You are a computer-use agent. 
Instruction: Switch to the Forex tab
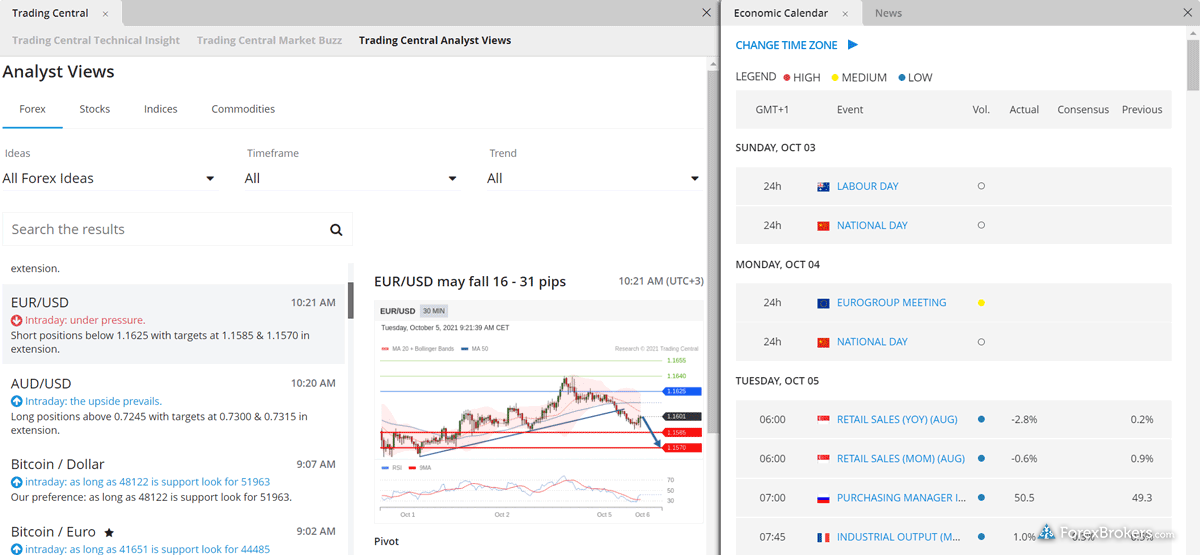tap(32, 109)
